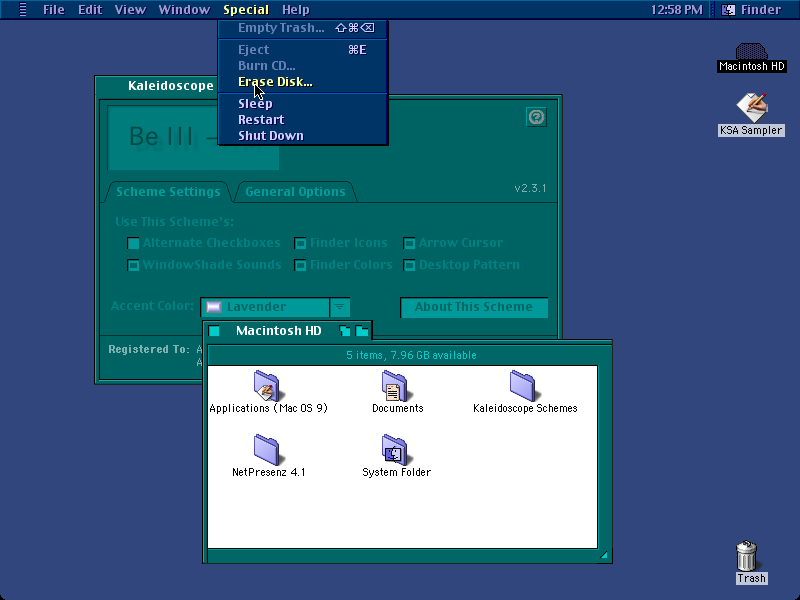Viewport: 800px width, 600px height.
Task: Switch to the General Options tab
Action: (x=295, y=192)
